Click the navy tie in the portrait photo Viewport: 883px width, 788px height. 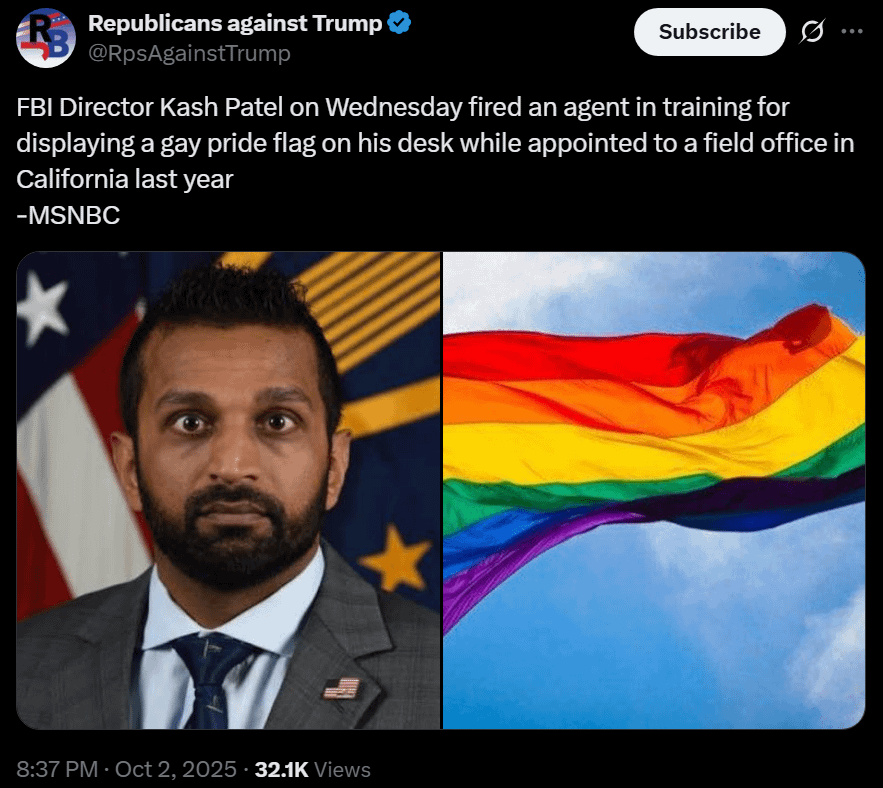211,680
